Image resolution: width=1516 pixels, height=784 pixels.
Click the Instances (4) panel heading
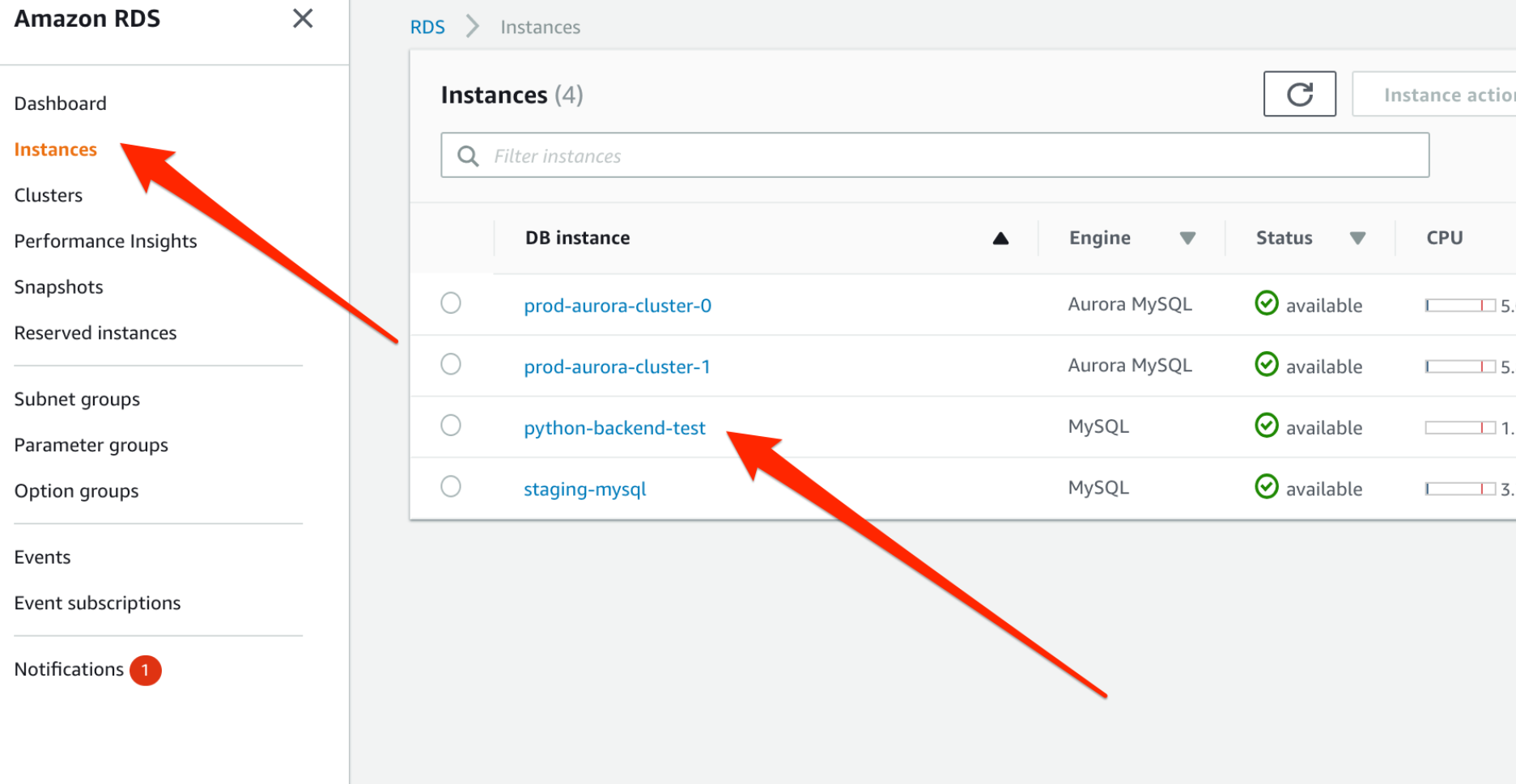tap(512, 95)
